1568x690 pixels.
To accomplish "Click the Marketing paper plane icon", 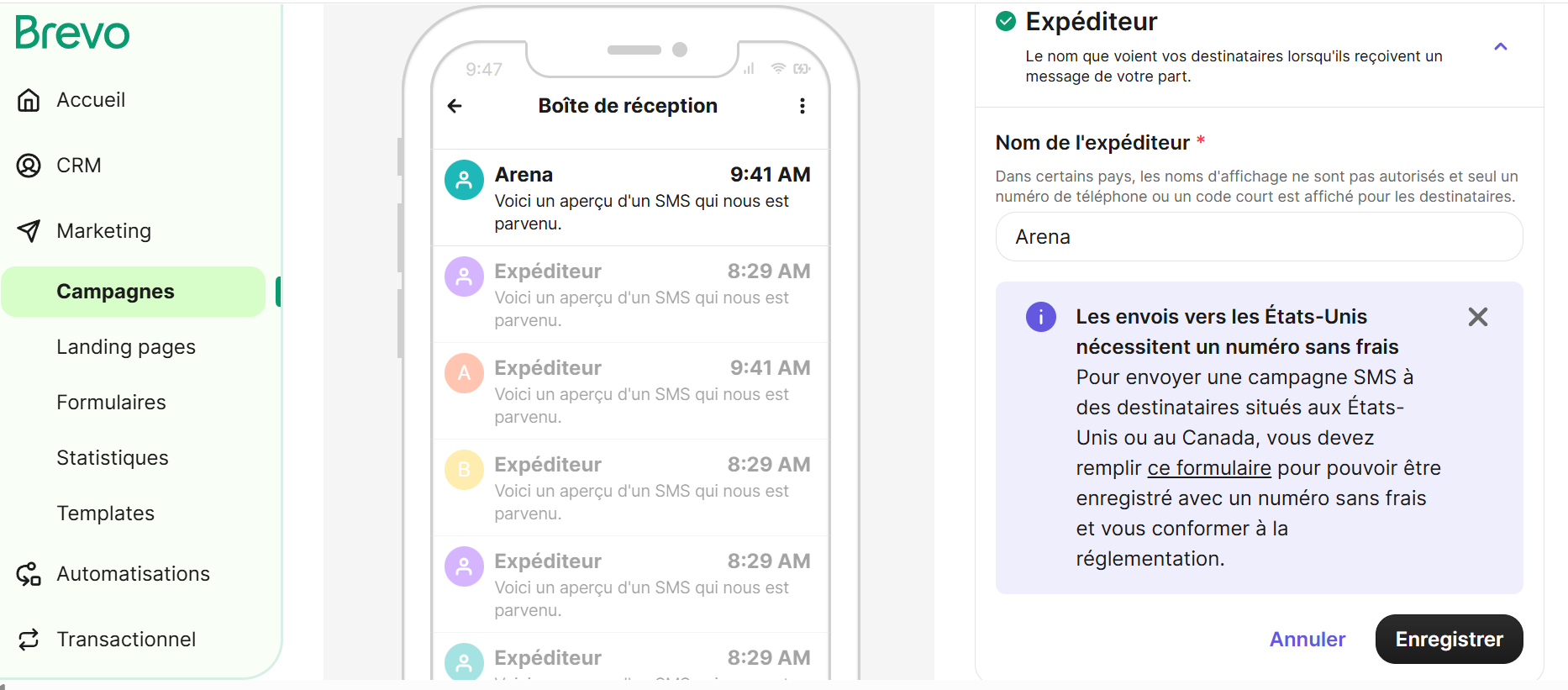I will click(x=29, y=231).
